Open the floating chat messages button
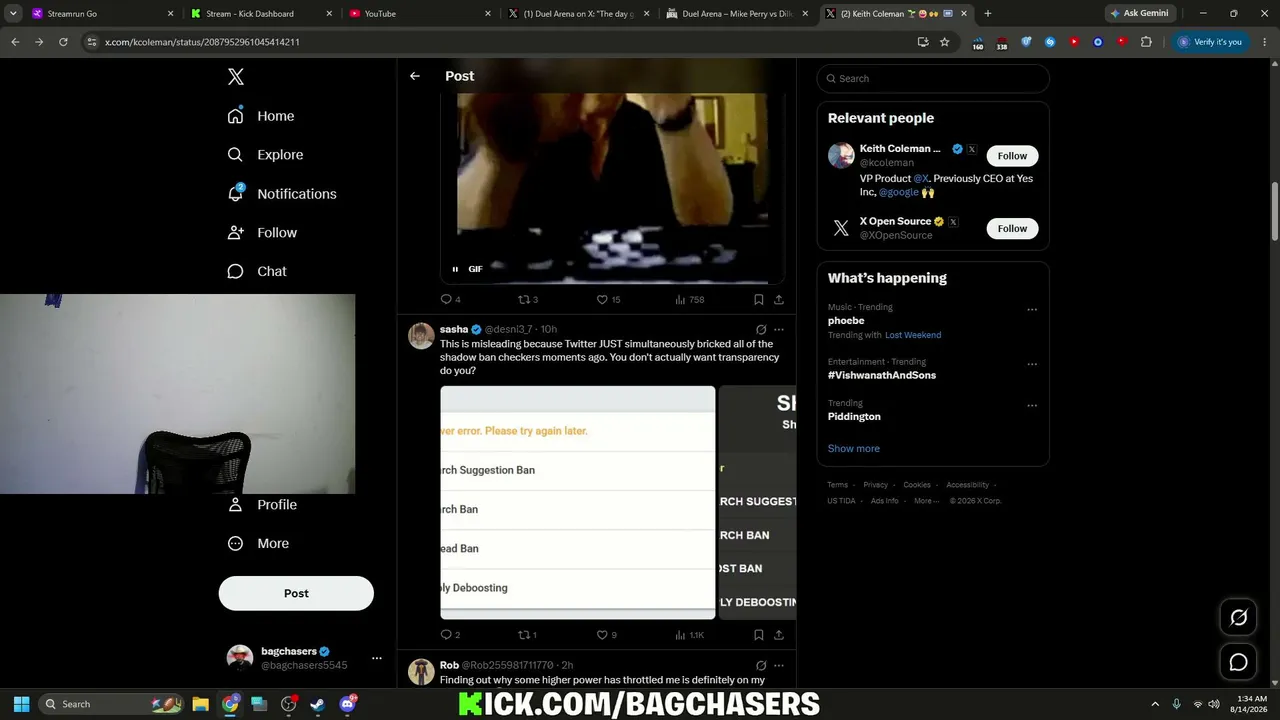Image resolution: width=1280 pixels, height=720 pixels. pyautogui.click(x=1238, y=662)
